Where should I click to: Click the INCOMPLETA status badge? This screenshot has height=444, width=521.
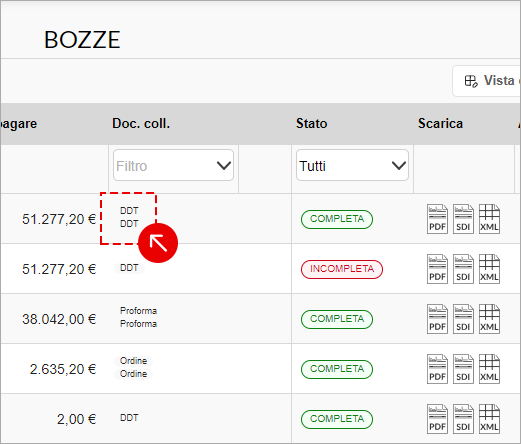click(342, 269)
